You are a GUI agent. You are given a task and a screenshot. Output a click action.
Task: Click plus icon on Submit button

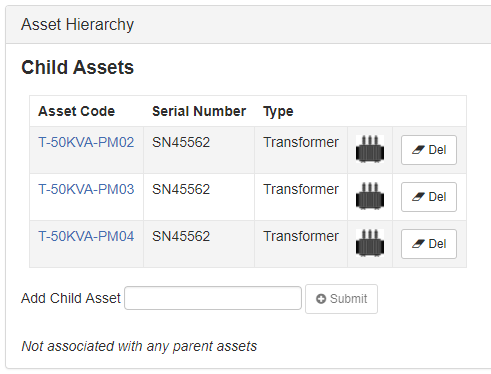coord(321,299)
